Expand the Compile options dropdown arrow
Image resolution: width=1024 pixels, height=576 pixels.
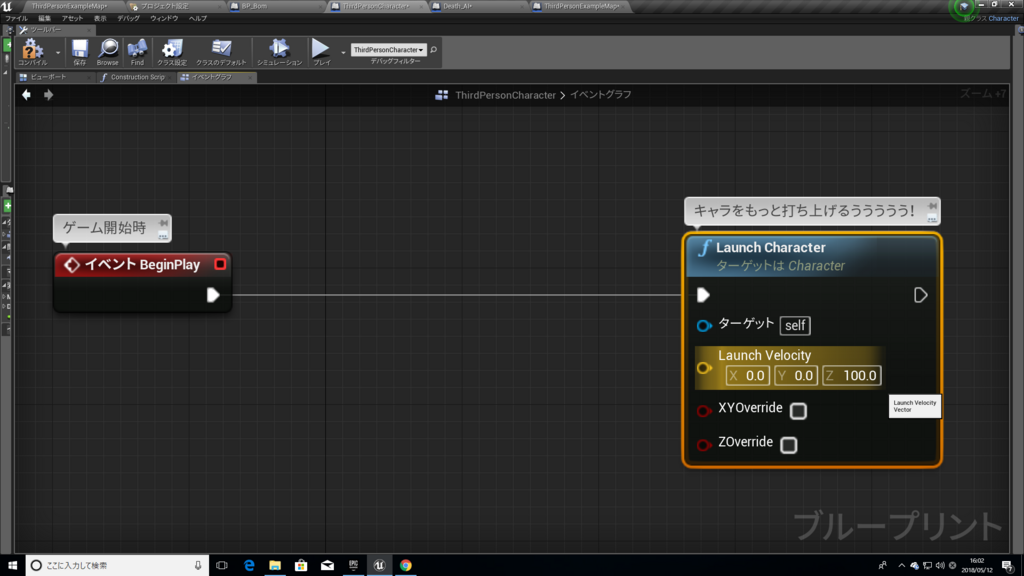click(x=57, y=52)
